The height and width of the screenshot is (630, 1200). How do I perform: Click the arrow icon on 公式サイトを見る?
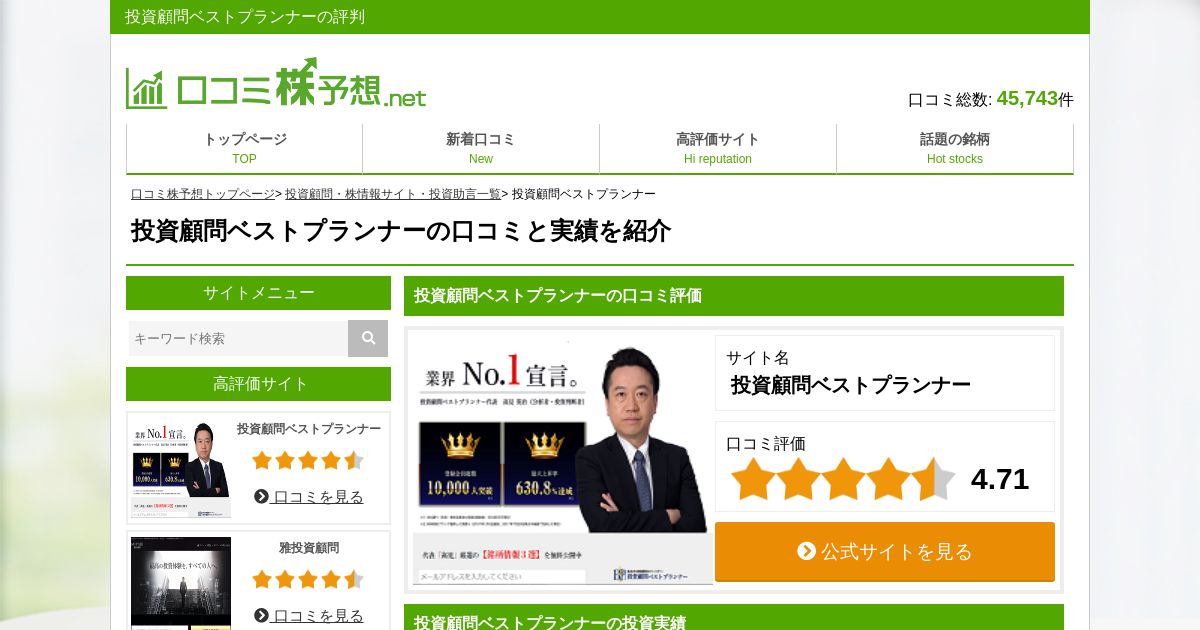tap(806, 551)
